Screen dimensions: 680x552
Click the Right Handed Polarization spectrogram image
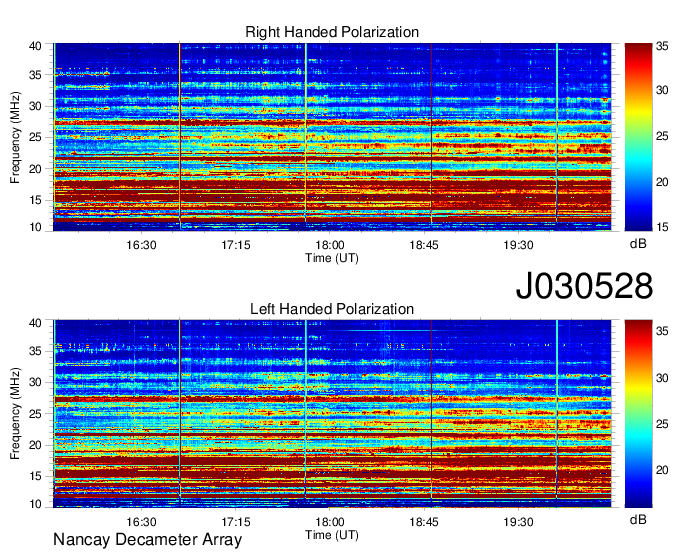click(x=332, y=137)
